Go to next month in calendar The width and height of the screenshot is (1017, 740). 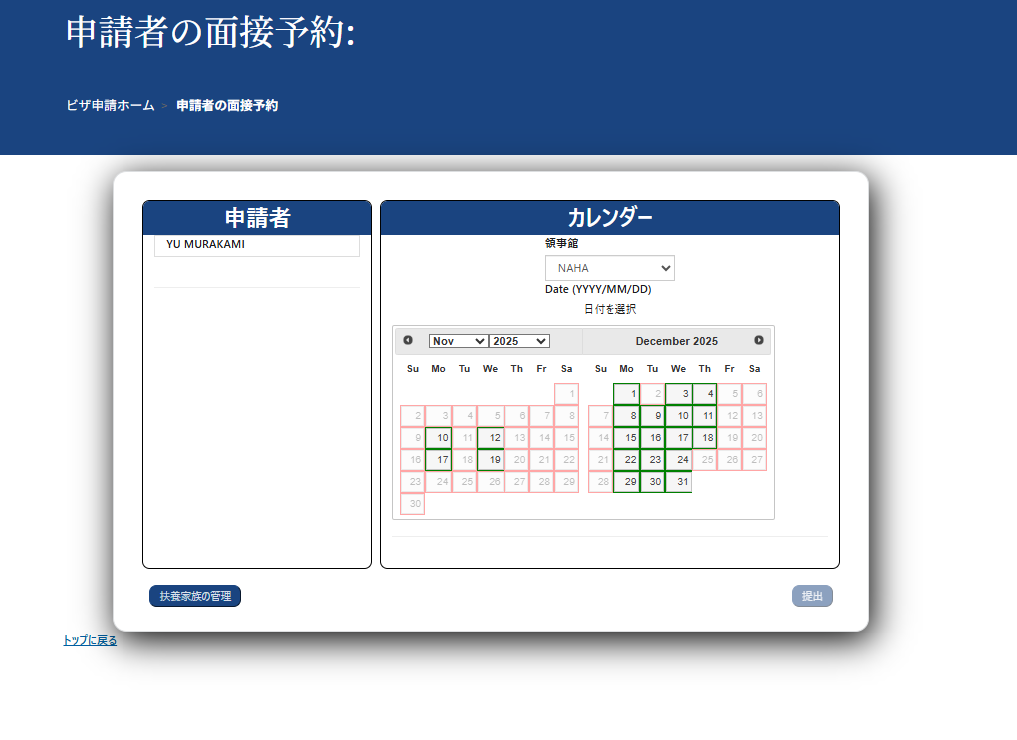759,341
